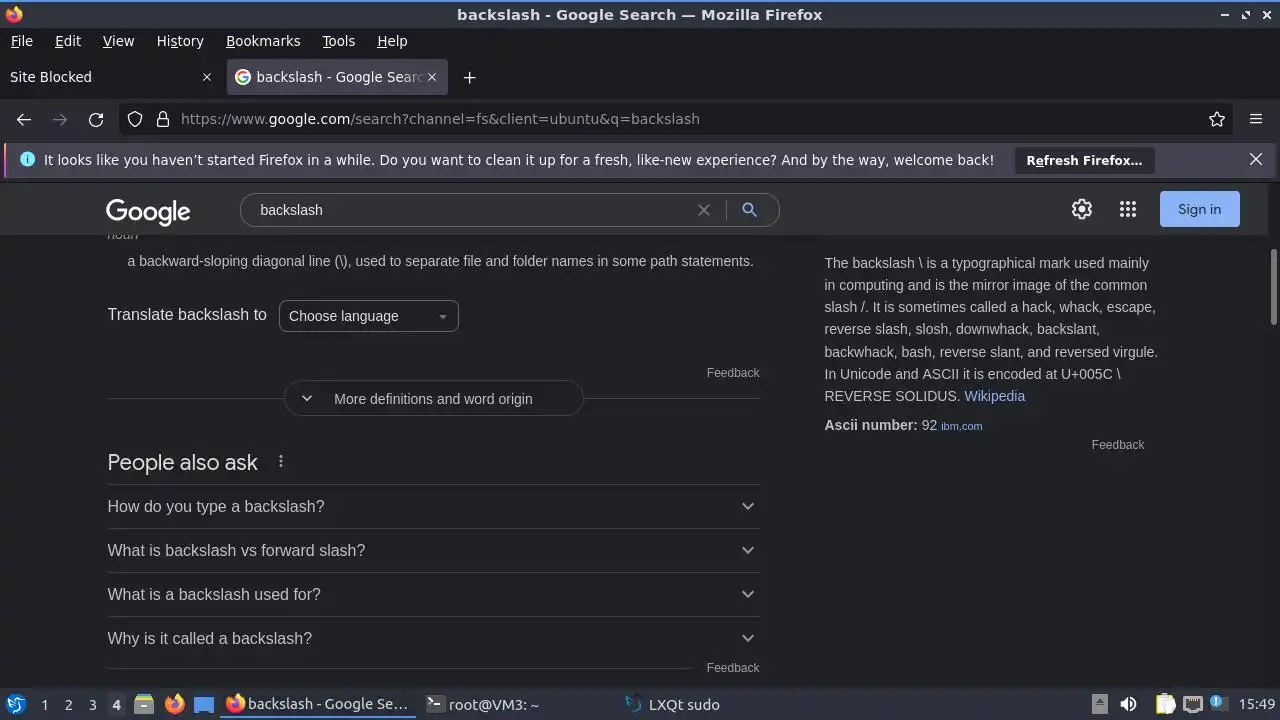Open People also ask options menu
Screen dimensions: 1280x720
coord(281,461)
